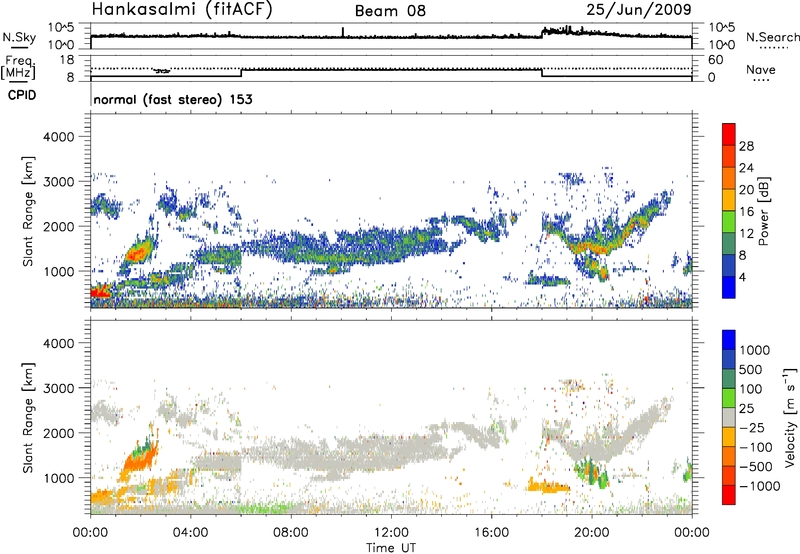Click the red velocity segment below -1000
This screenshot has width=800, height=554.
coord(729,495)
